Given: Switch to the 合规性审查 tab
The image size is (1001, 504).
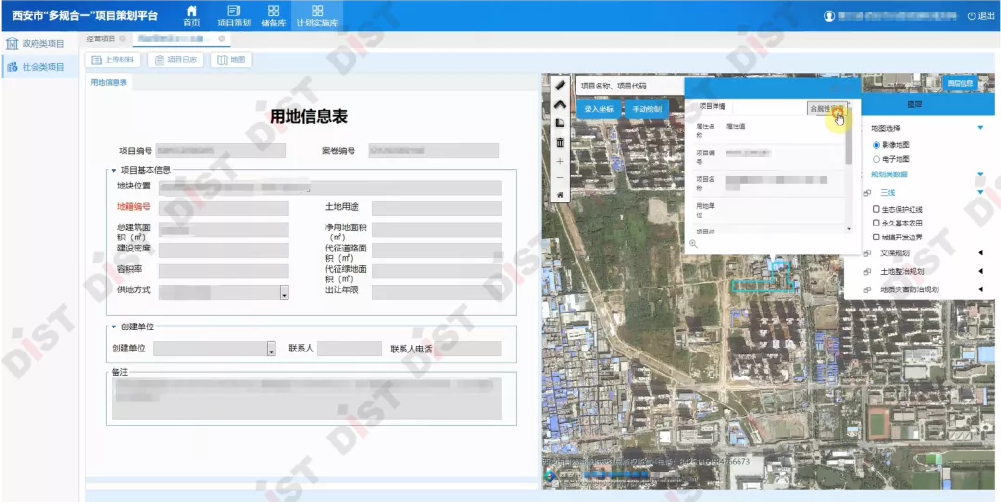Looking at the screenshot, I should 826,106.
